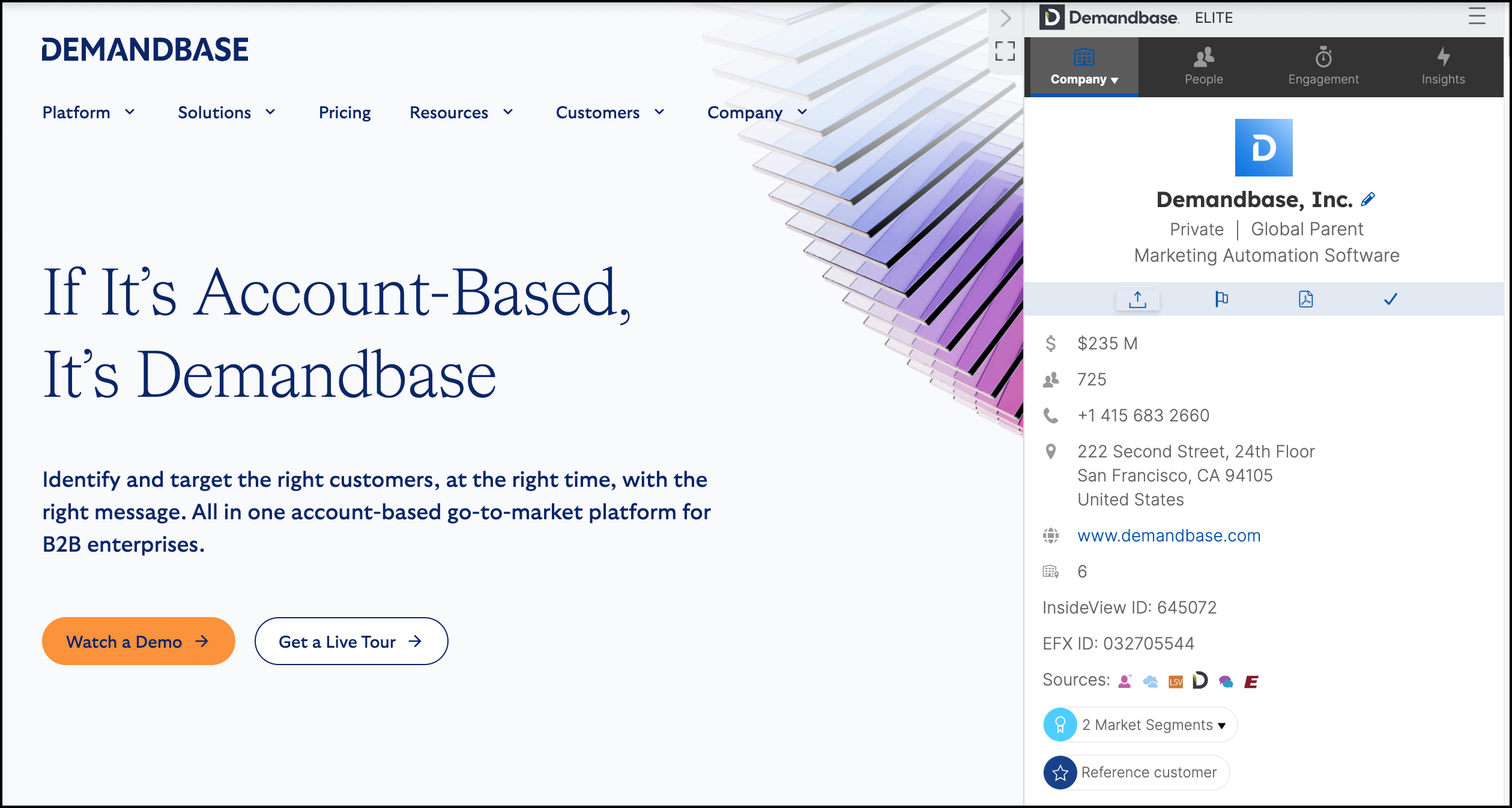Viewport: 1512px width, 808px height.
Task: Click the revenue dollar sign icon
Action: (x=1051, y=343)
